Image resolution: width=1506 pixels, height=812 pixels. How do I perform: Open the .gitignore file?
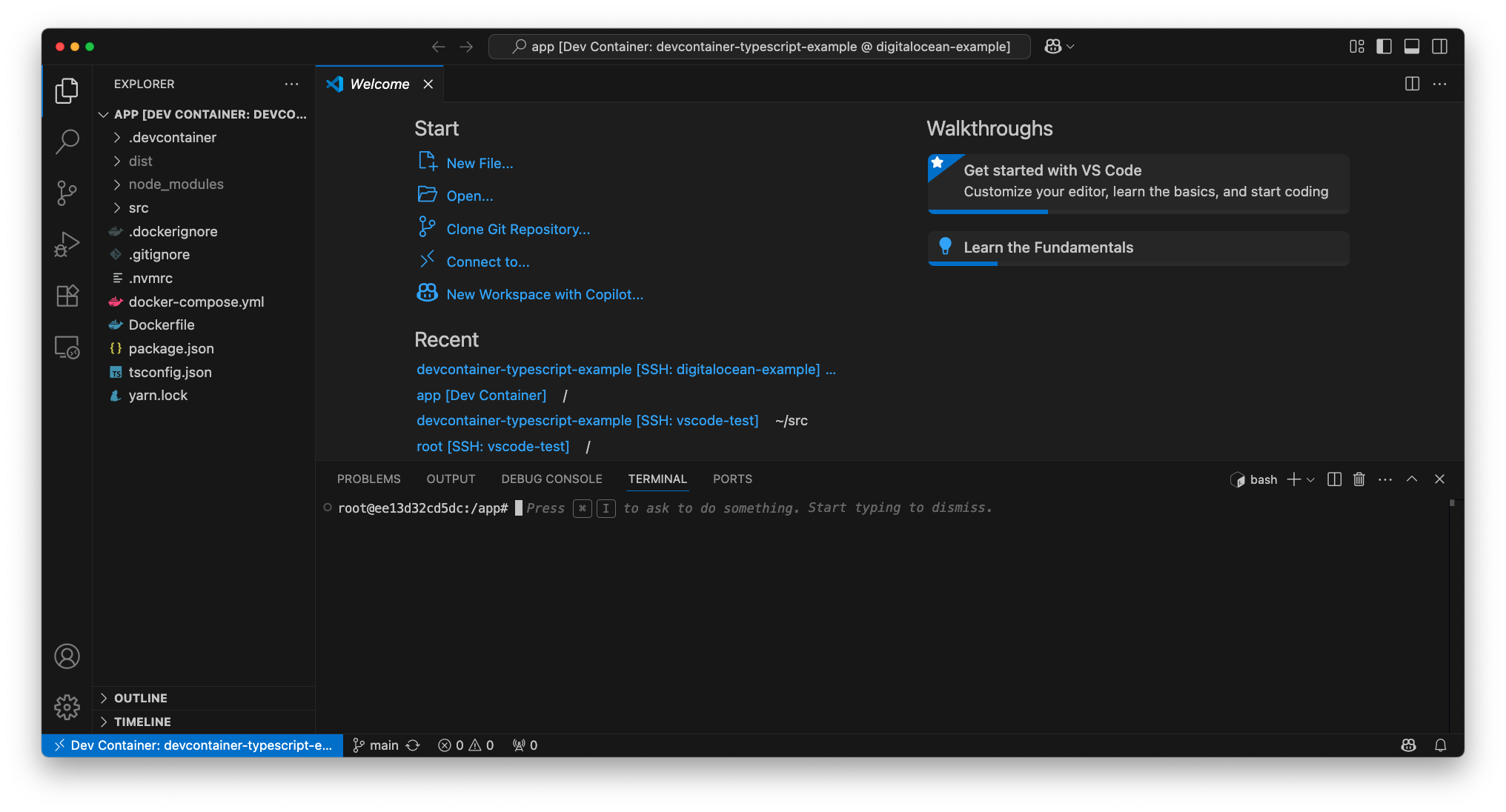pyautogui.click(x=204, y=255)
